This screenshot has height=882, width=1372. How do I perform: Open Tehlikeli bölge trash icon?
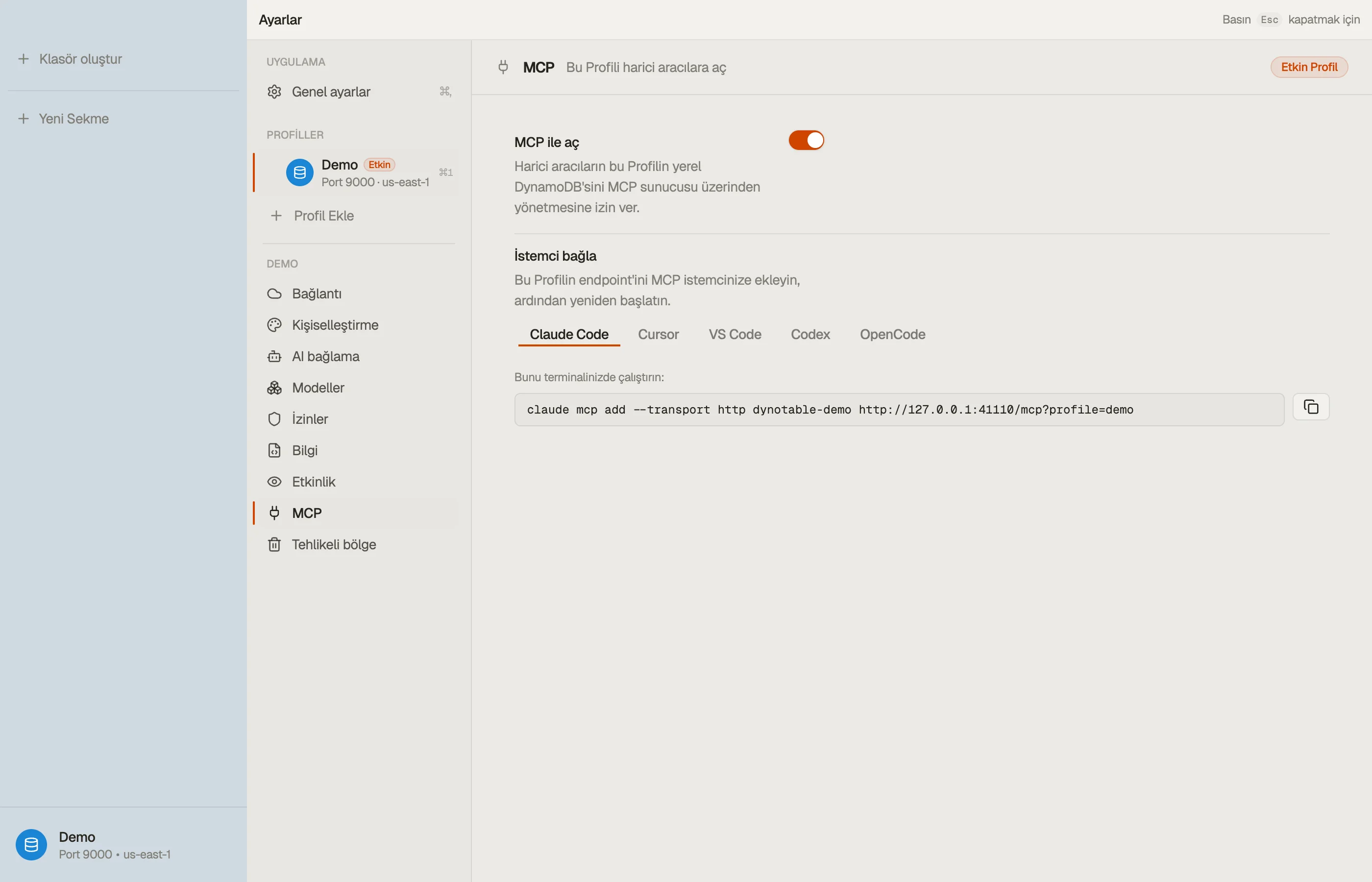click(x=274, y=545)
